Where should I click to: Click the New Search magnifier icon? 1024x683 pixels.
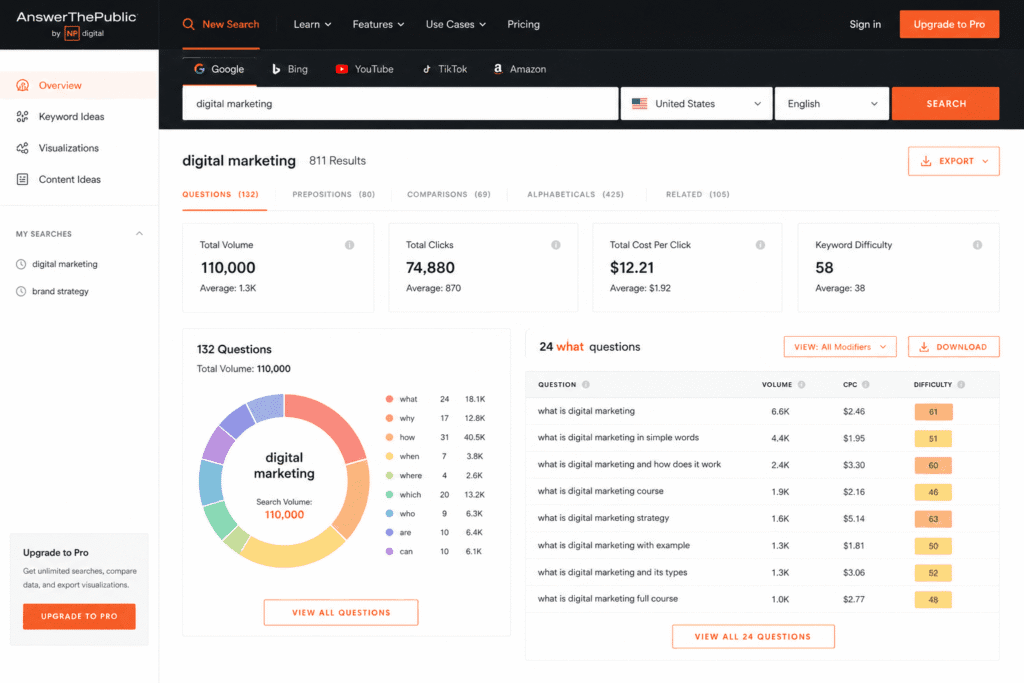point(189,24)
